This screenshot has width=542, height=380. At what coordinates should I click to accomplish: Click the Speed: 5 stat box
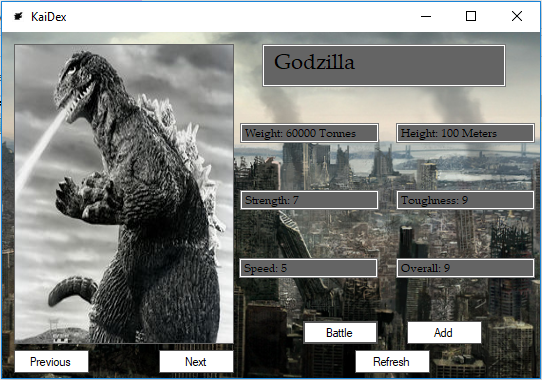pyautogui.click(x=308, y=268)
